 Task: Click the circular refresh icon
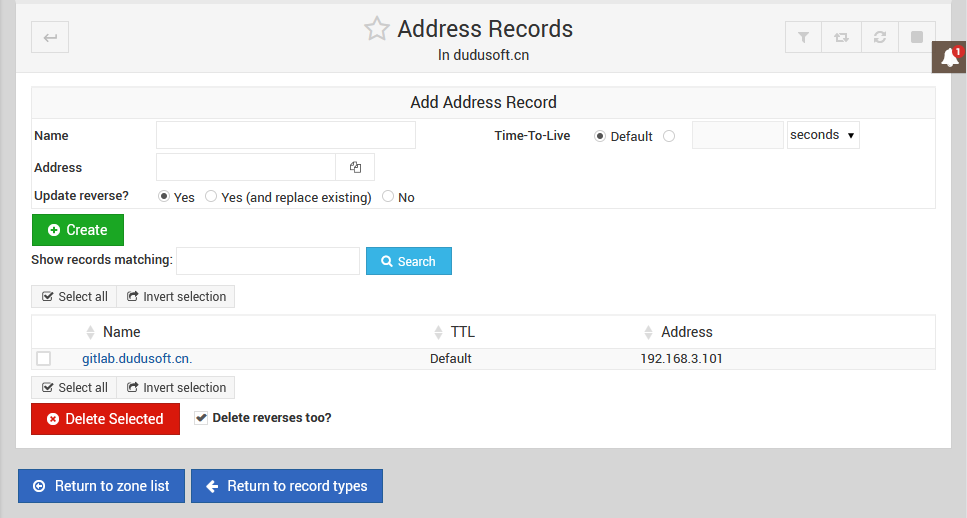pyautogui.click(x=879, y=38)
